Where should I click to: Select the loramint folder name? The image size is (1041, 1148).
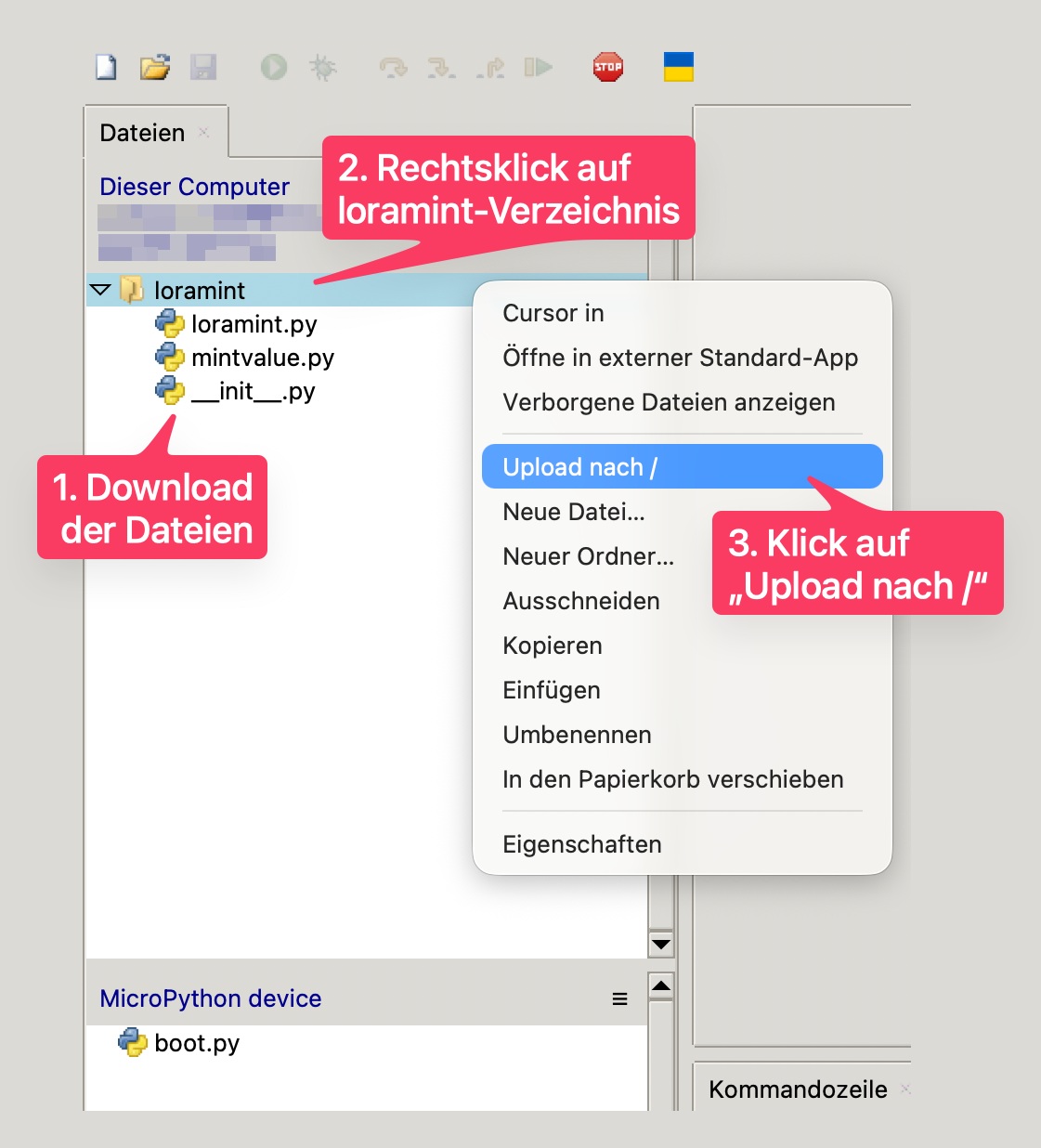pos(200,291)
